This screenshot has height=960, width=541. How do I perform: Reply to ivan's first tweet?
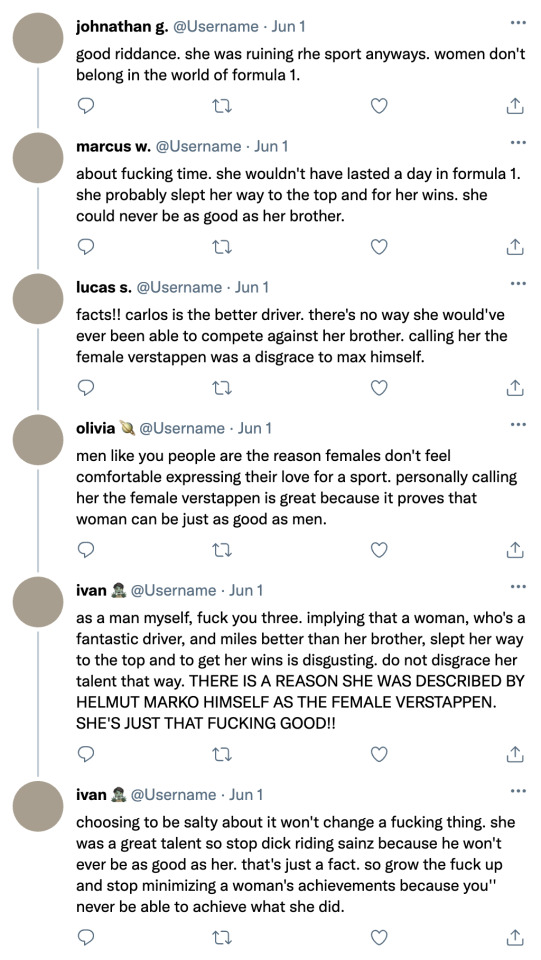pos(87,752)
